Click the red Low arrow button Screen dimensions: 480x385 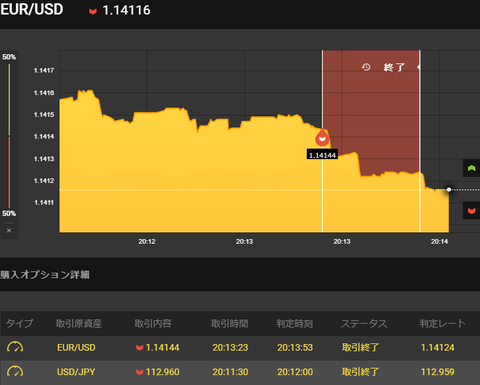pyautogui.click(x=471, y=211)
